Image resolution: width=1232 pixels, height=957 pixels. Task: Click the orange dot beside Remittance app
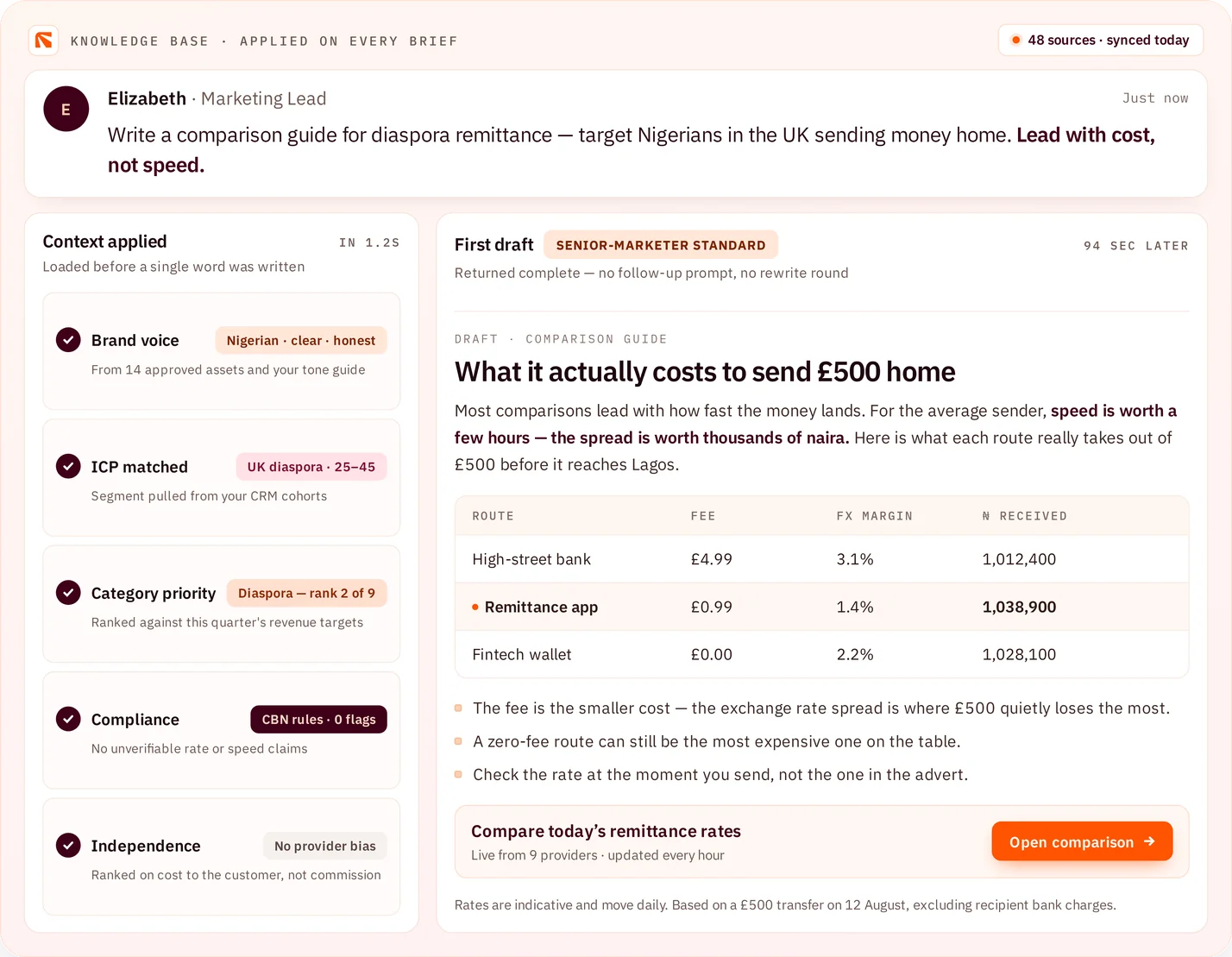pos(475,608)
